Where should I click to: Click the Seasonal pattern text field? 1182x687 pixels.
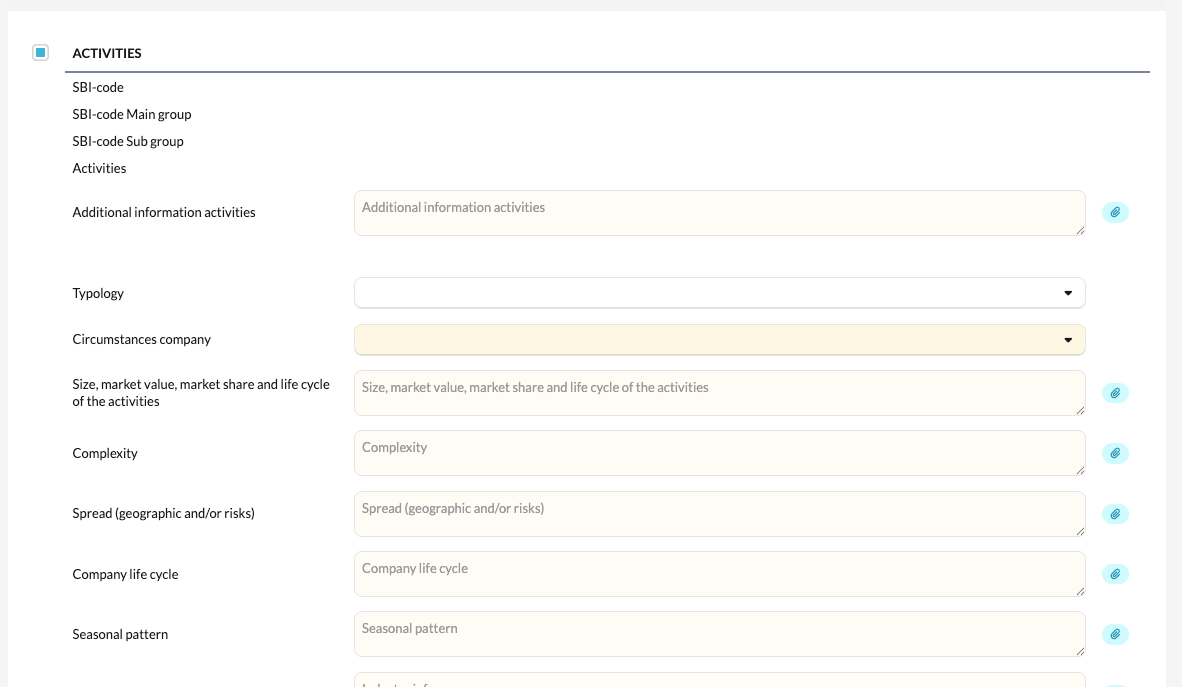point(719,634)
